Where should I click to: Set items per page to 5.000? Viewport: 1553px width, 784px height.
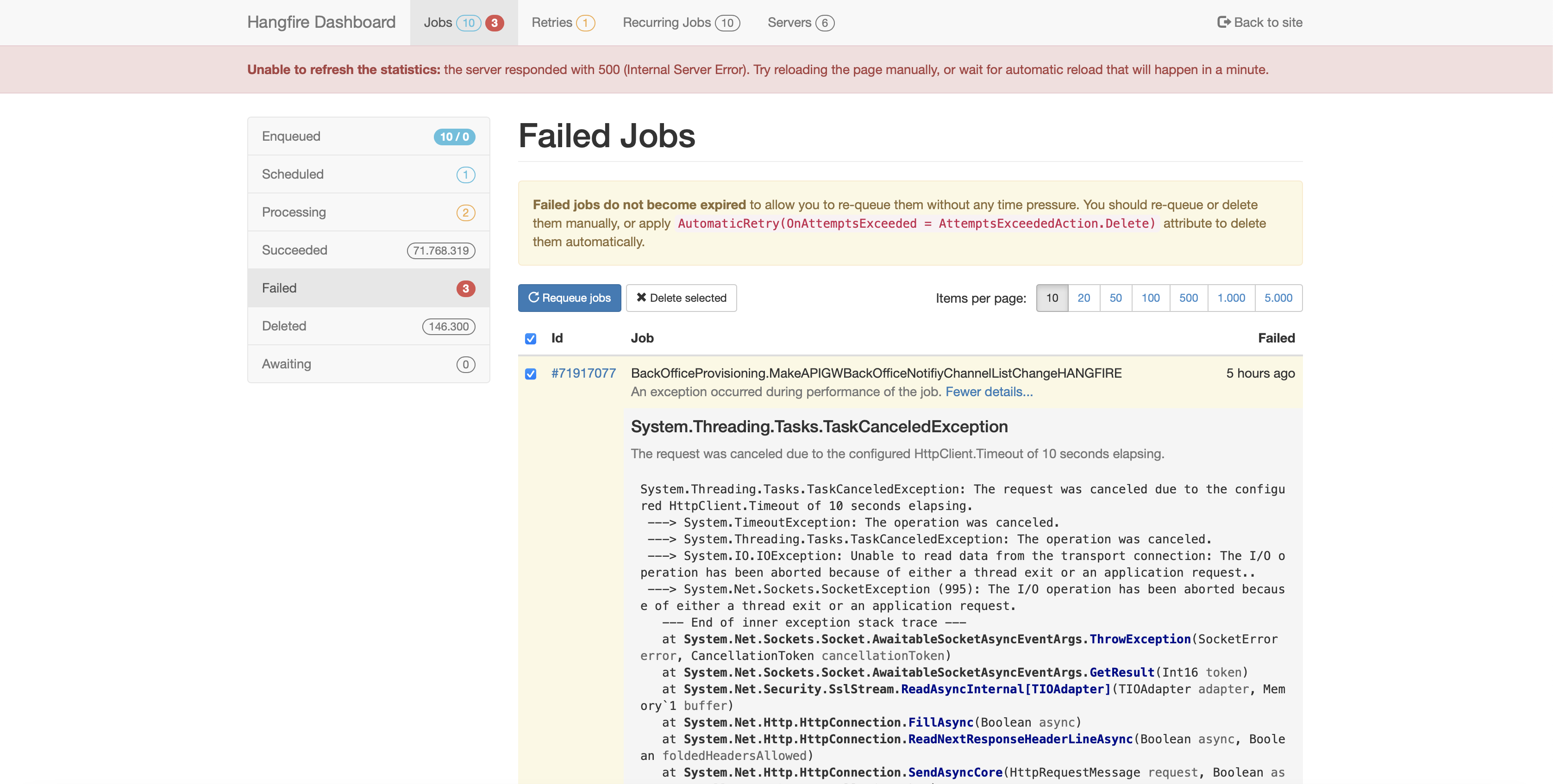tap(1279, 298)
